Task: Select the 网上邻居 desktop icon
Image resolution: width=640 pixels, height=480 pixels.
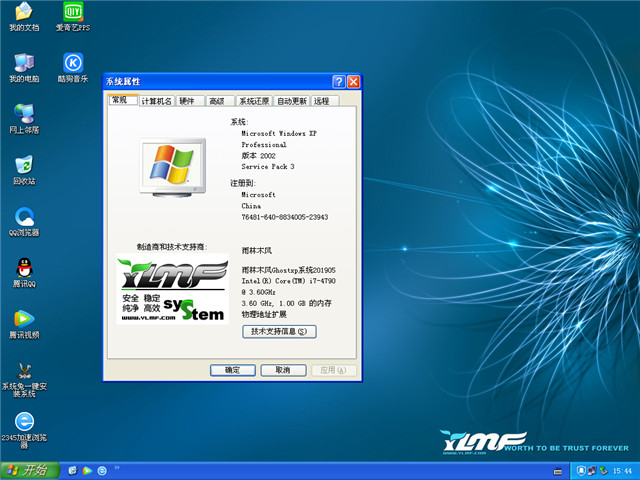Action: coord(24,119)
